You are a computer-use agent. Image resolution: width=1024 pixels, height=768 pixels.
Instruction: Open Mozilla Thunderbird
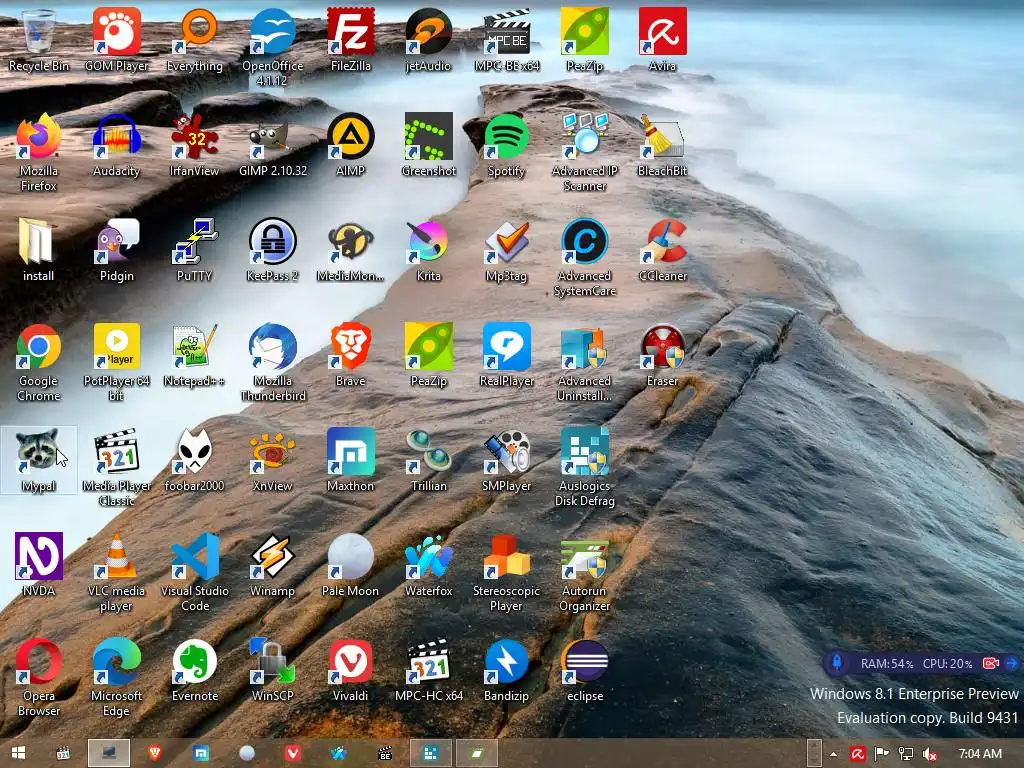(272, 362)
